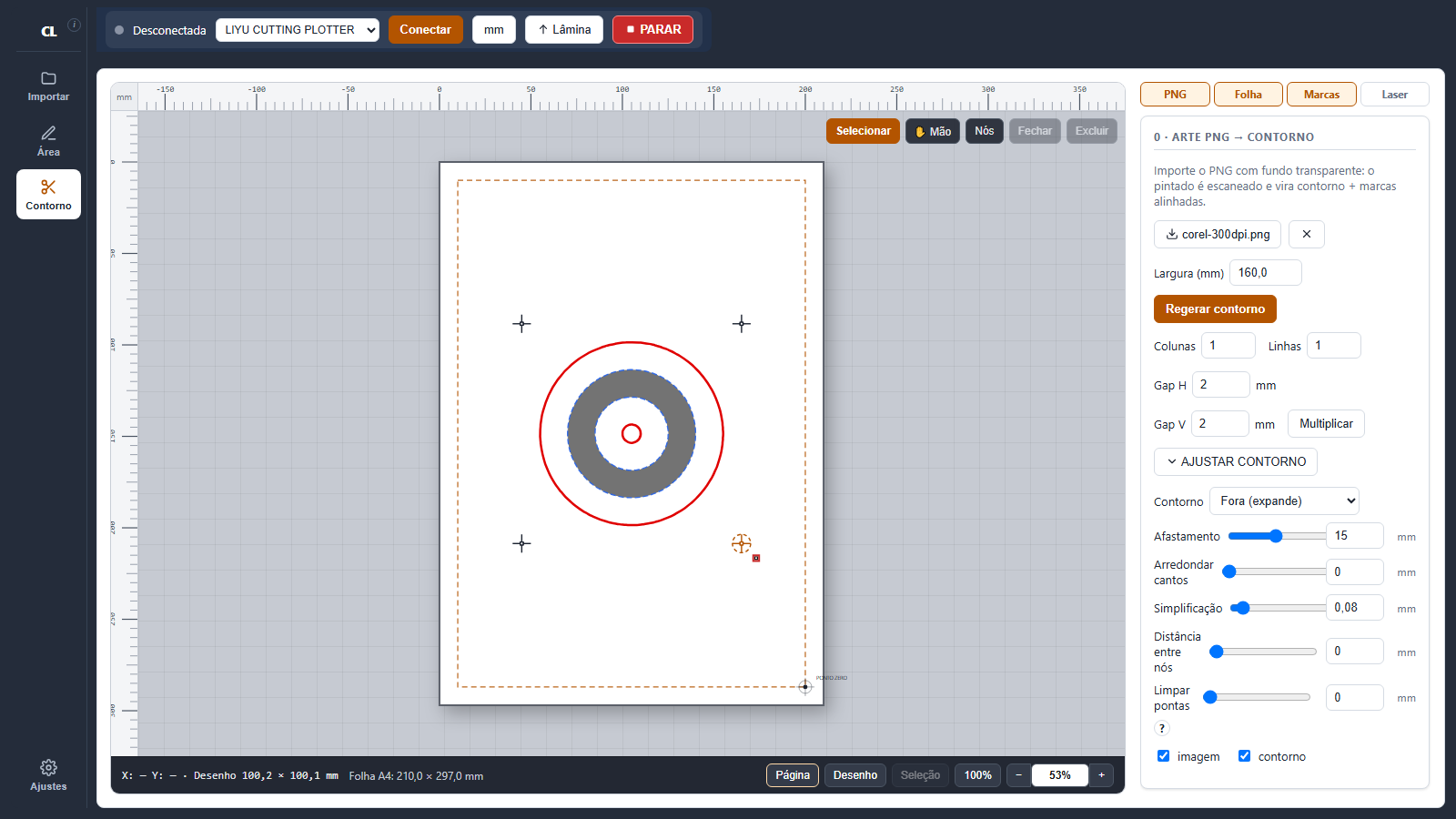Switch to the Folha tab
The height and width of the screenshot is (819, 1456).
coord(1249,95)
